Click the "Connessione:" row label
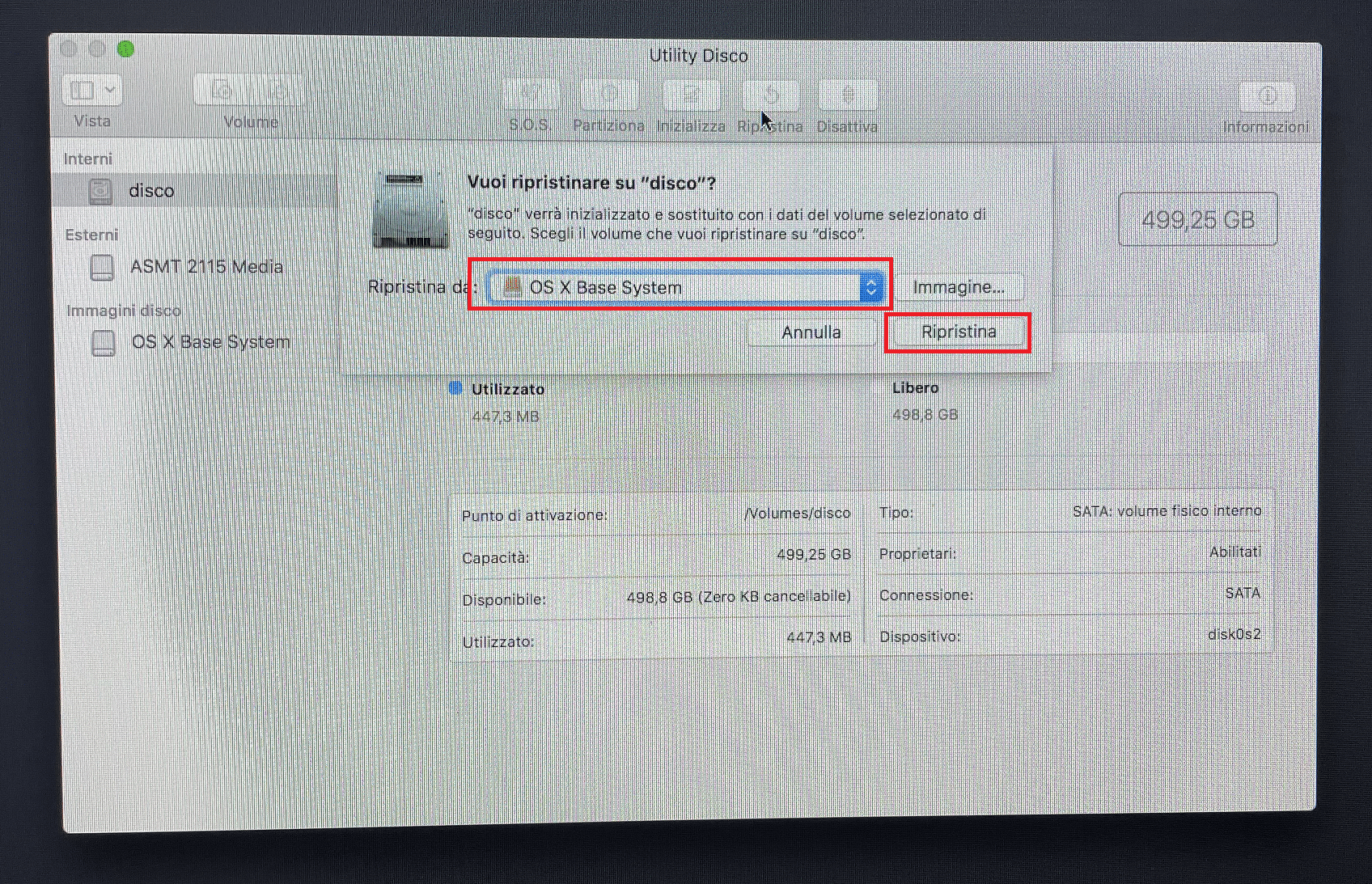 click(x=925, y=595)
